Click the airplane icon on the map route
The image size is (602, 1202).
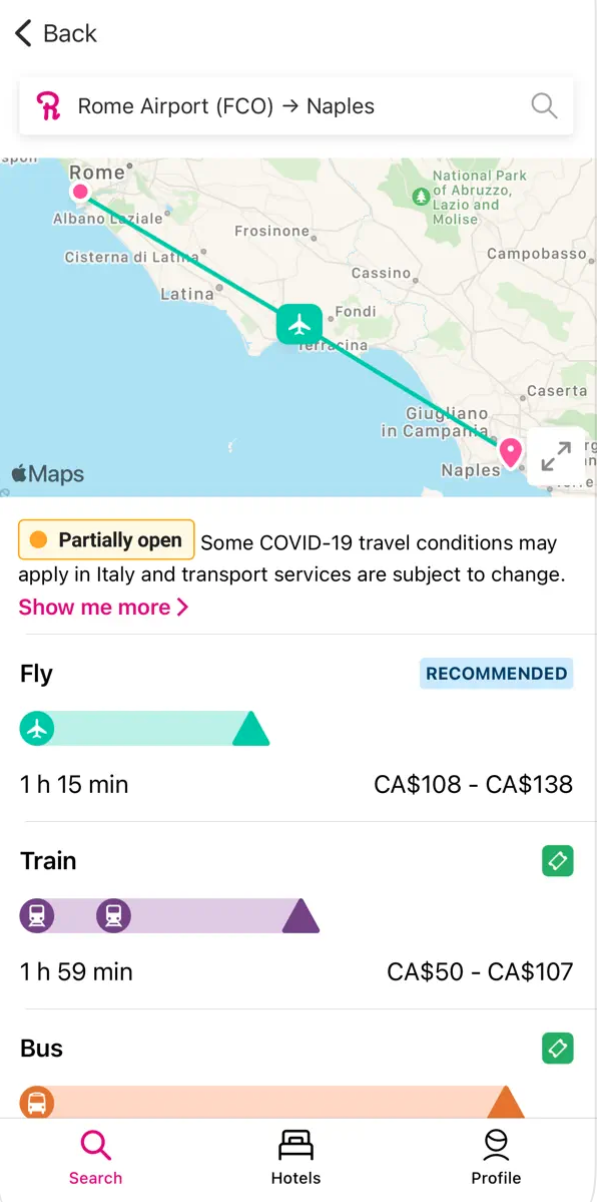pos(299,324)
